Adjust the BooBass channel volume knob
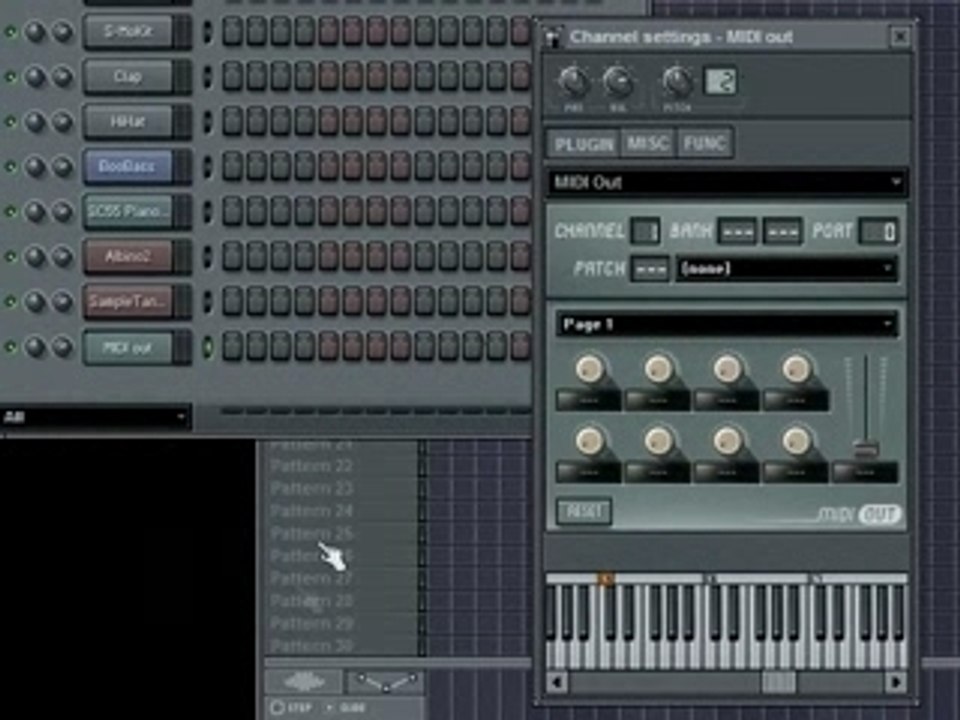960x720 pixels. coord(62,167)
